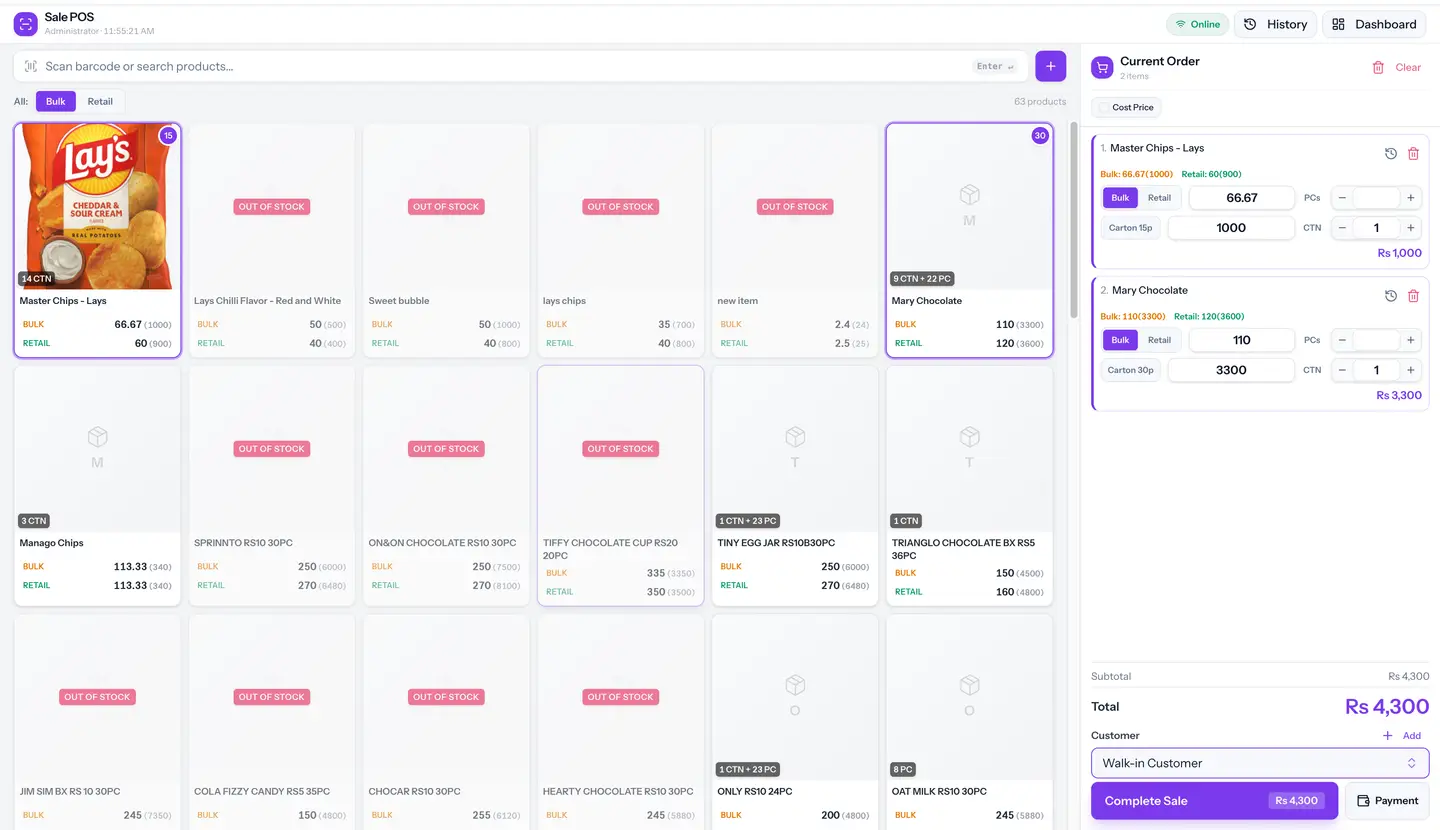Click the Complete Sale button
The width and height of the screenshot is (1440, 830).
click(x=1214, y=801)
